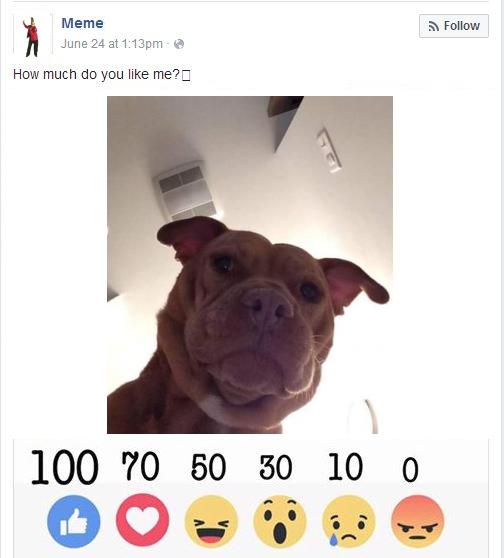Follow the Meme page

click(454, 26)
